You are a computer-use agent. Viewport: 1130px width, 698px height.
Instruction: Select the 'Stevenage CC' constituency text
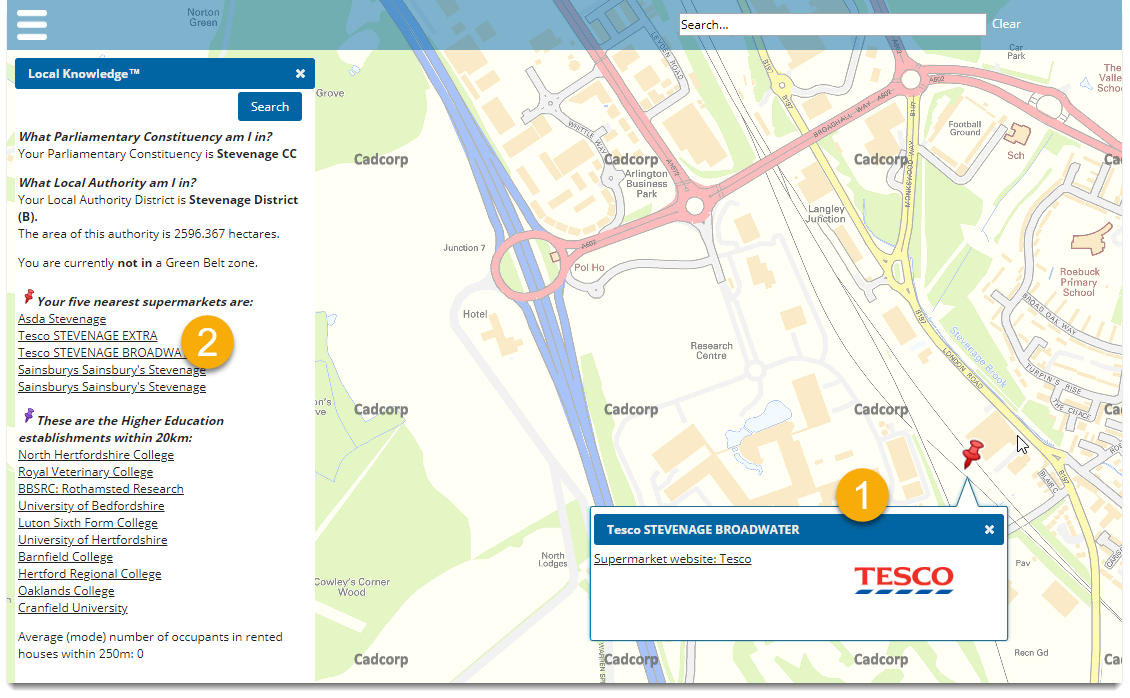point(257,154)
